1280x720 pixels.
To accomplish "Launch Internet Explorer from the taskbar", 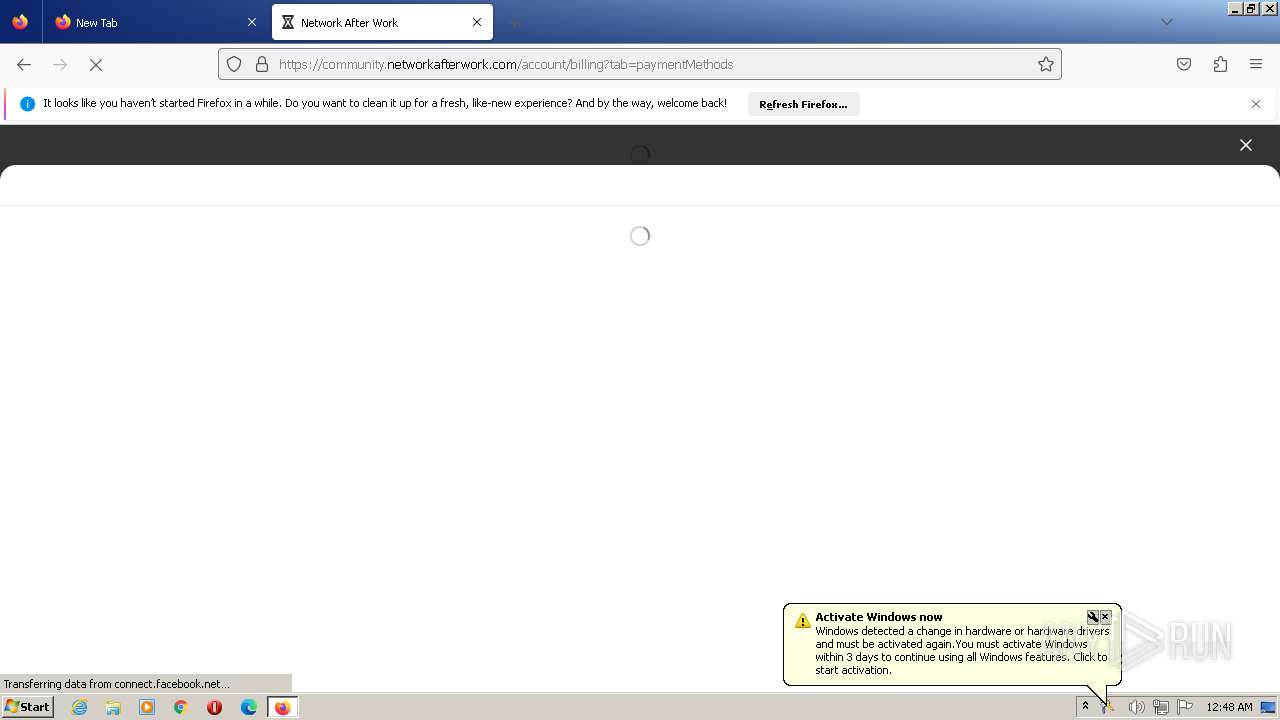I will point(79,707).
